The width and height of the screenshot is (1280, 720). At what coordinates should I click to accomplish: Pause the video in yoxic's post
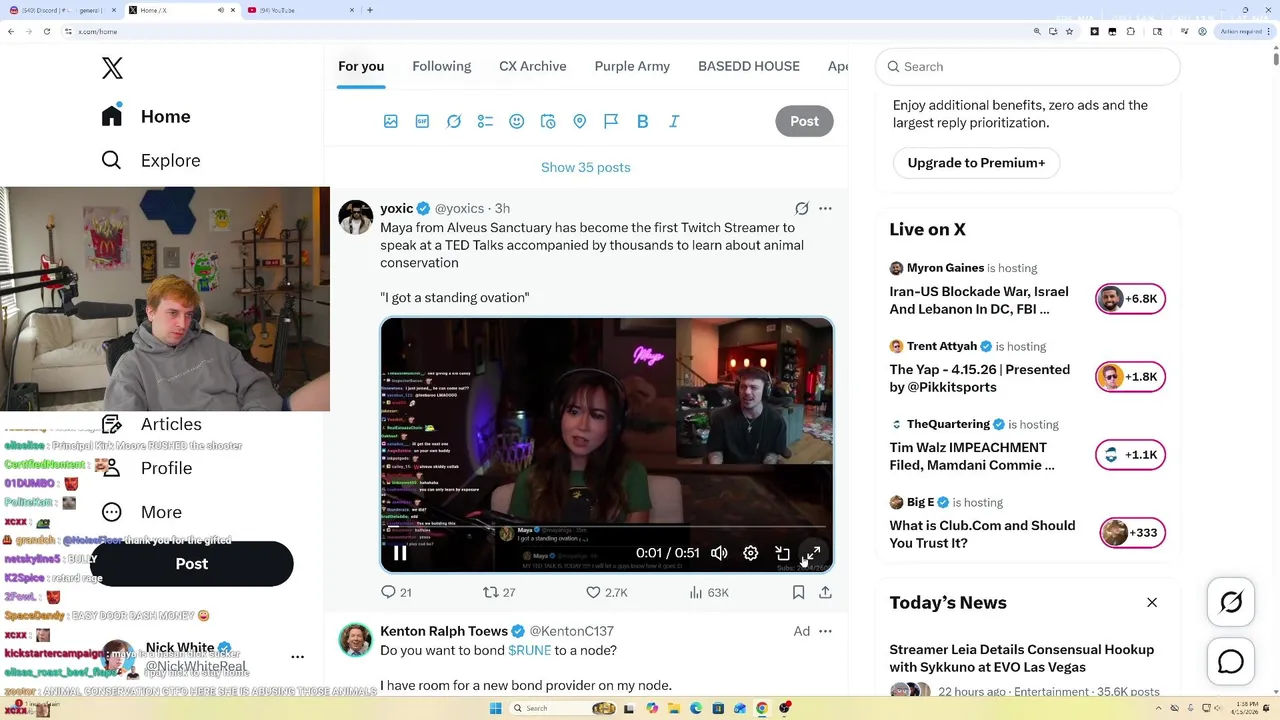(x=400, y=553)
